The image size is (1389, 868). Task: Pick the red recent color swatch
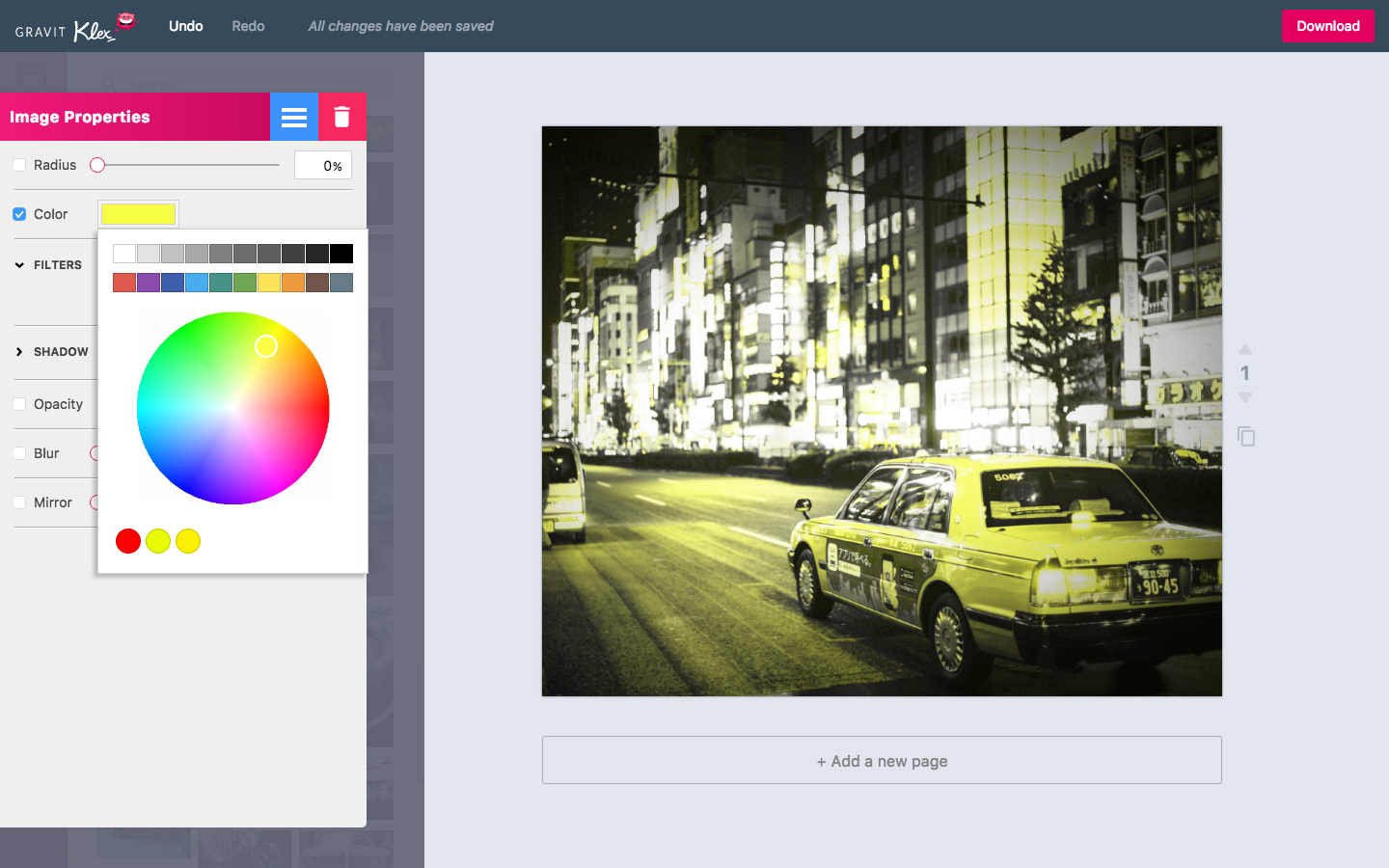pos(128,541)
